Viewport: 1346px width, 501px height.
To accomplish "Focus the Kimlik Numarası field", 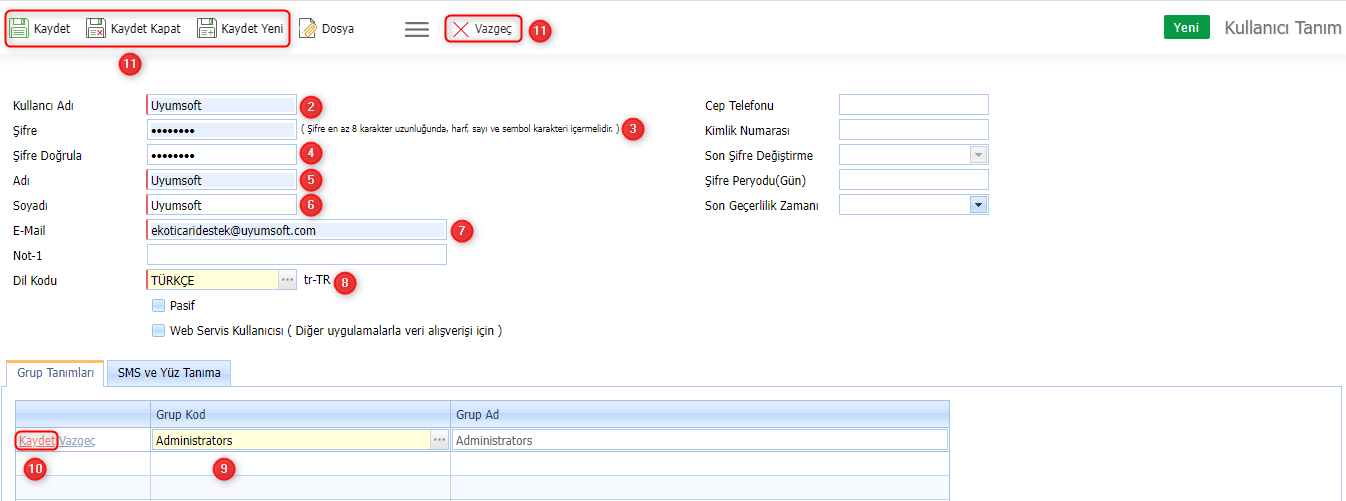I will pos(914,130).
